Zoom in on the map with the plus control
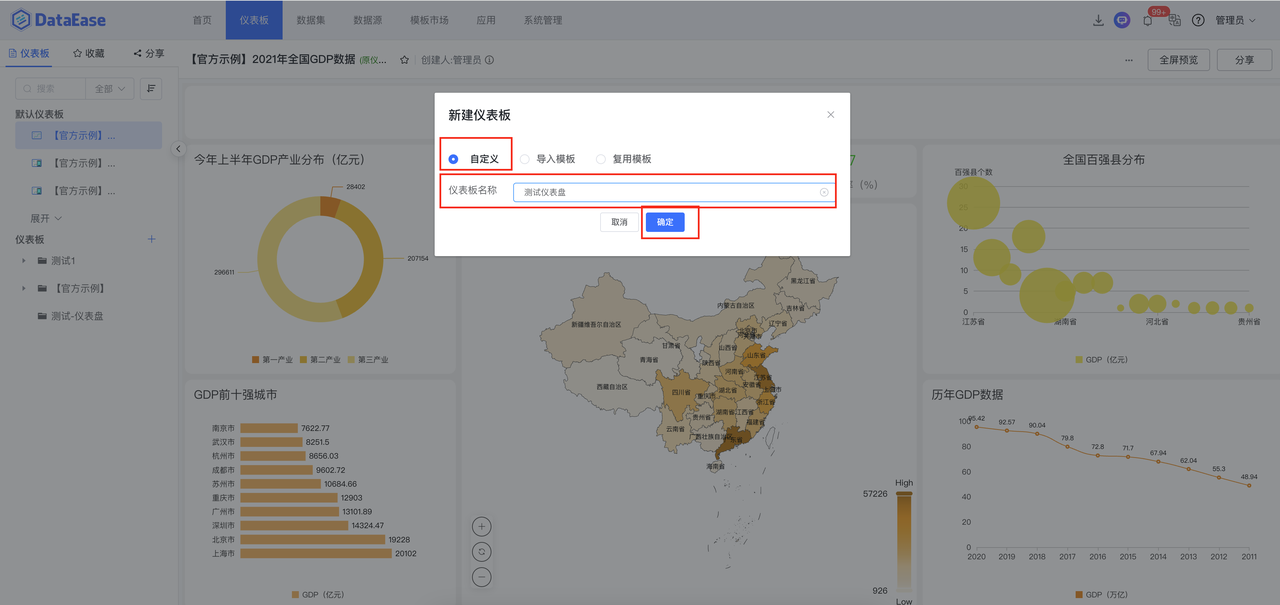The width and height of the screenshot is (1280, 605). tap(481, 526)
